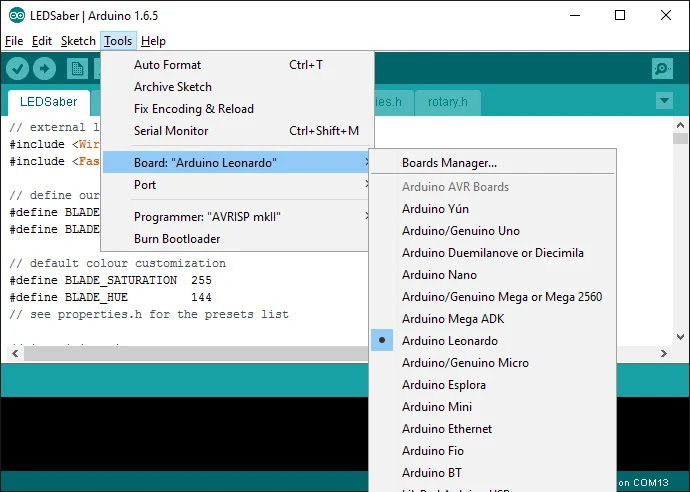Select the Arduino Yún board

493,209
